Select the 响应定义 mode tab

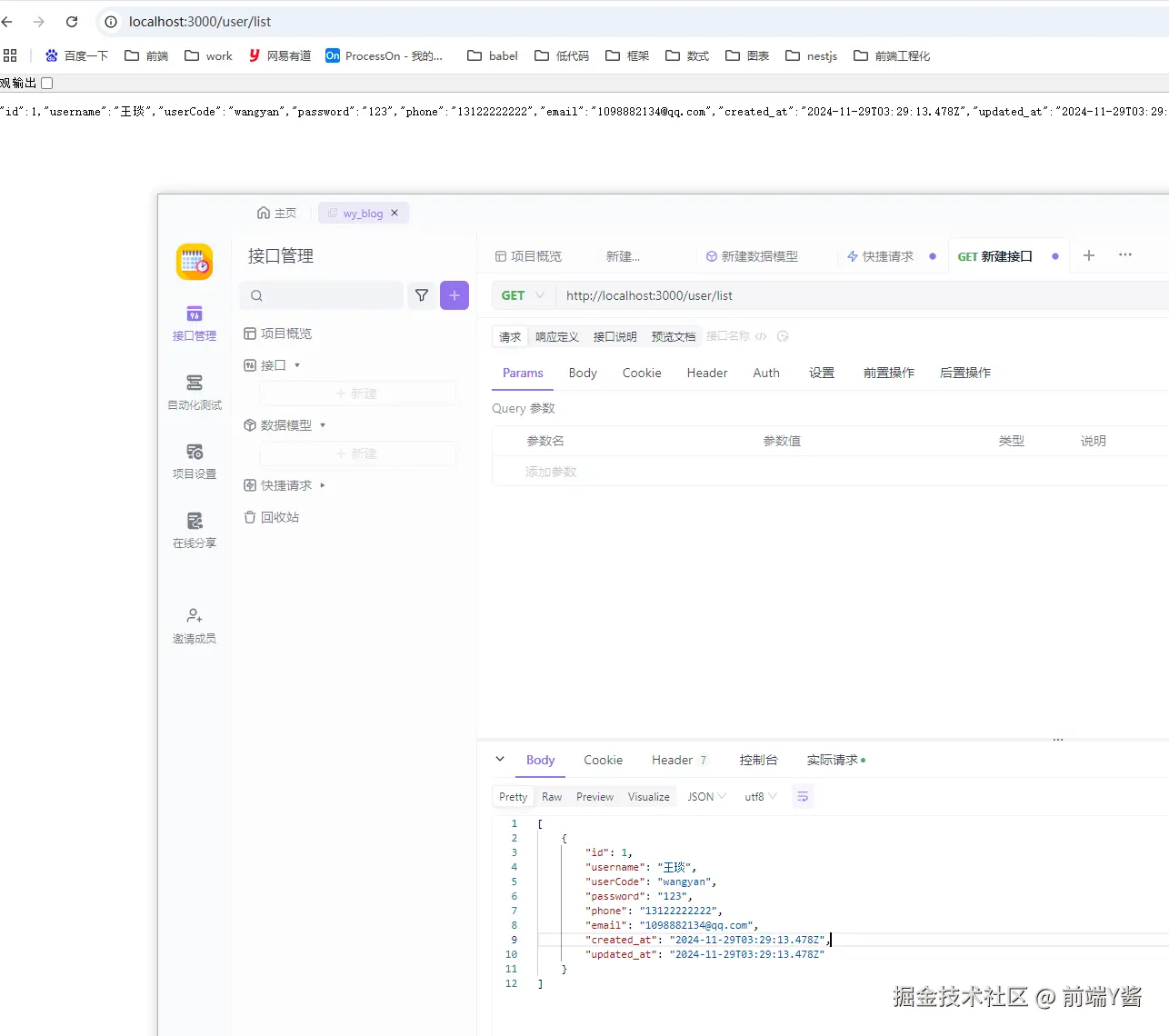(x=557, y=336)
